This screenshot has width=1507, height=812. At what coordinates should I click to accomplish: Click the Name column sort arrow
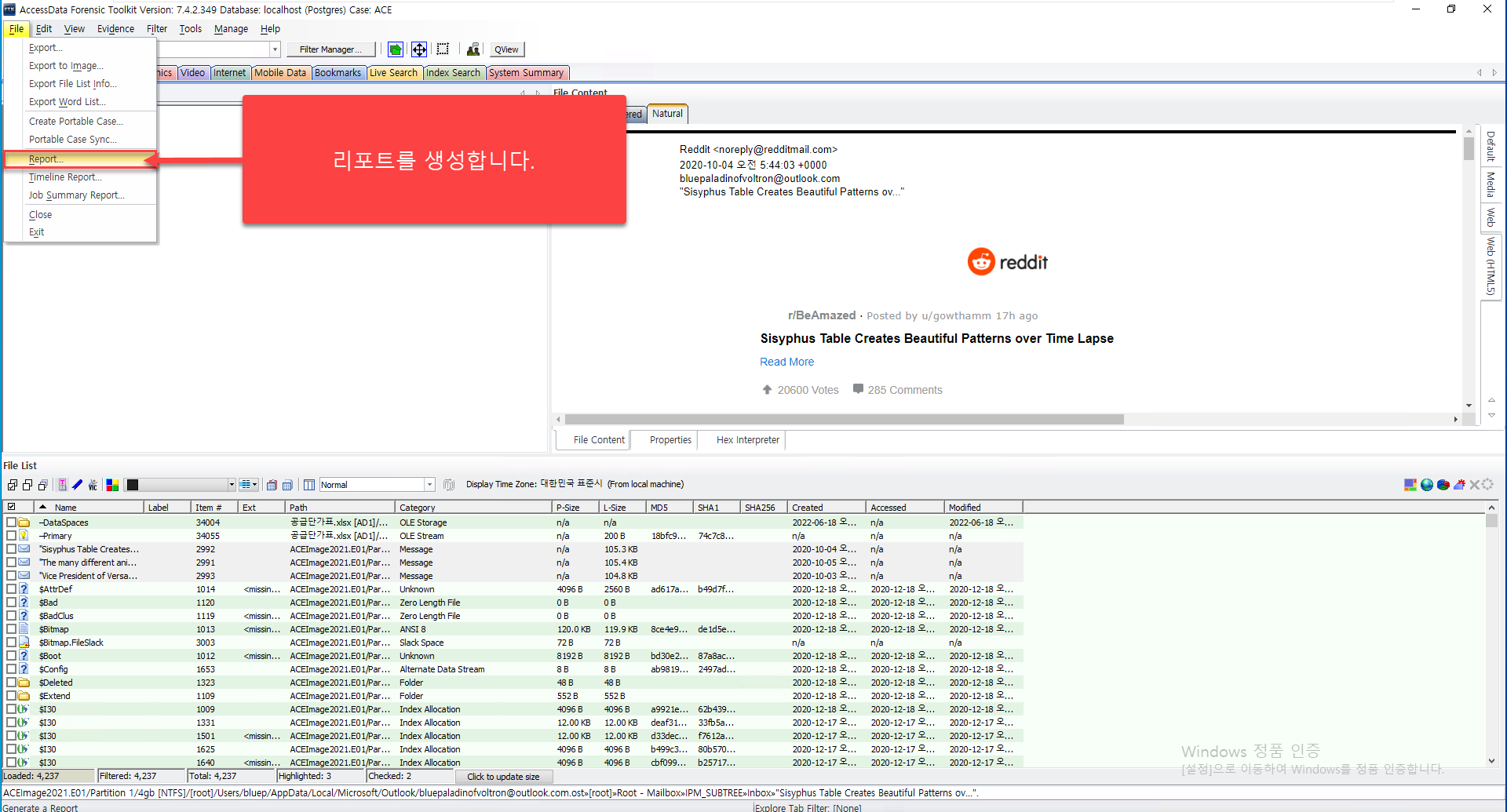[43, 507]
